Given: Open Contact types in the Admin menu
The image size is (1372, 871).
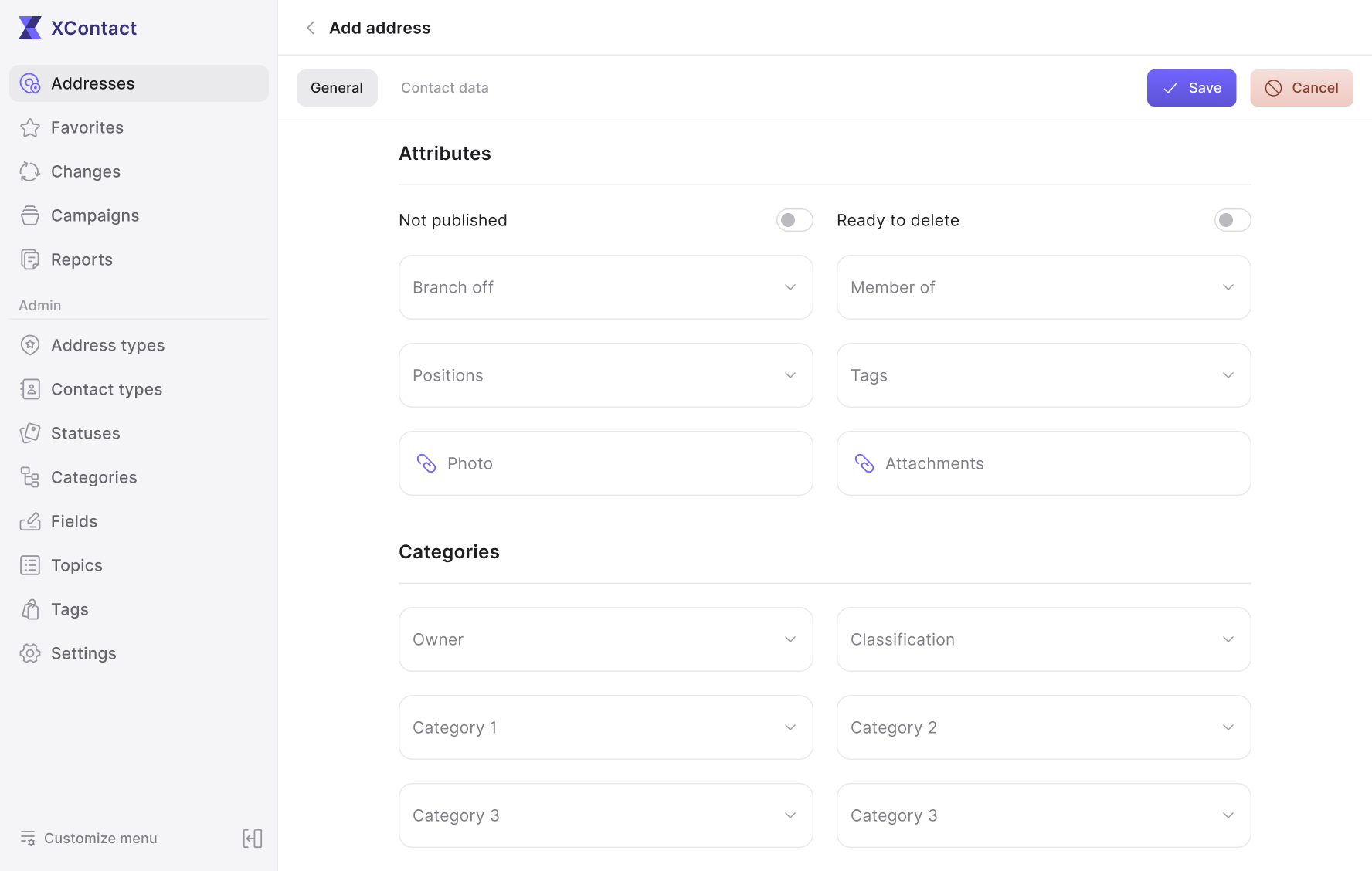Looking at the screenshot, I should 139,389.
